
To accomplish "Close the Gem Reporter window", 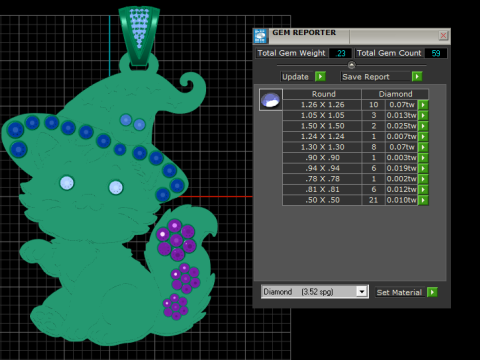I will [443, 35].
